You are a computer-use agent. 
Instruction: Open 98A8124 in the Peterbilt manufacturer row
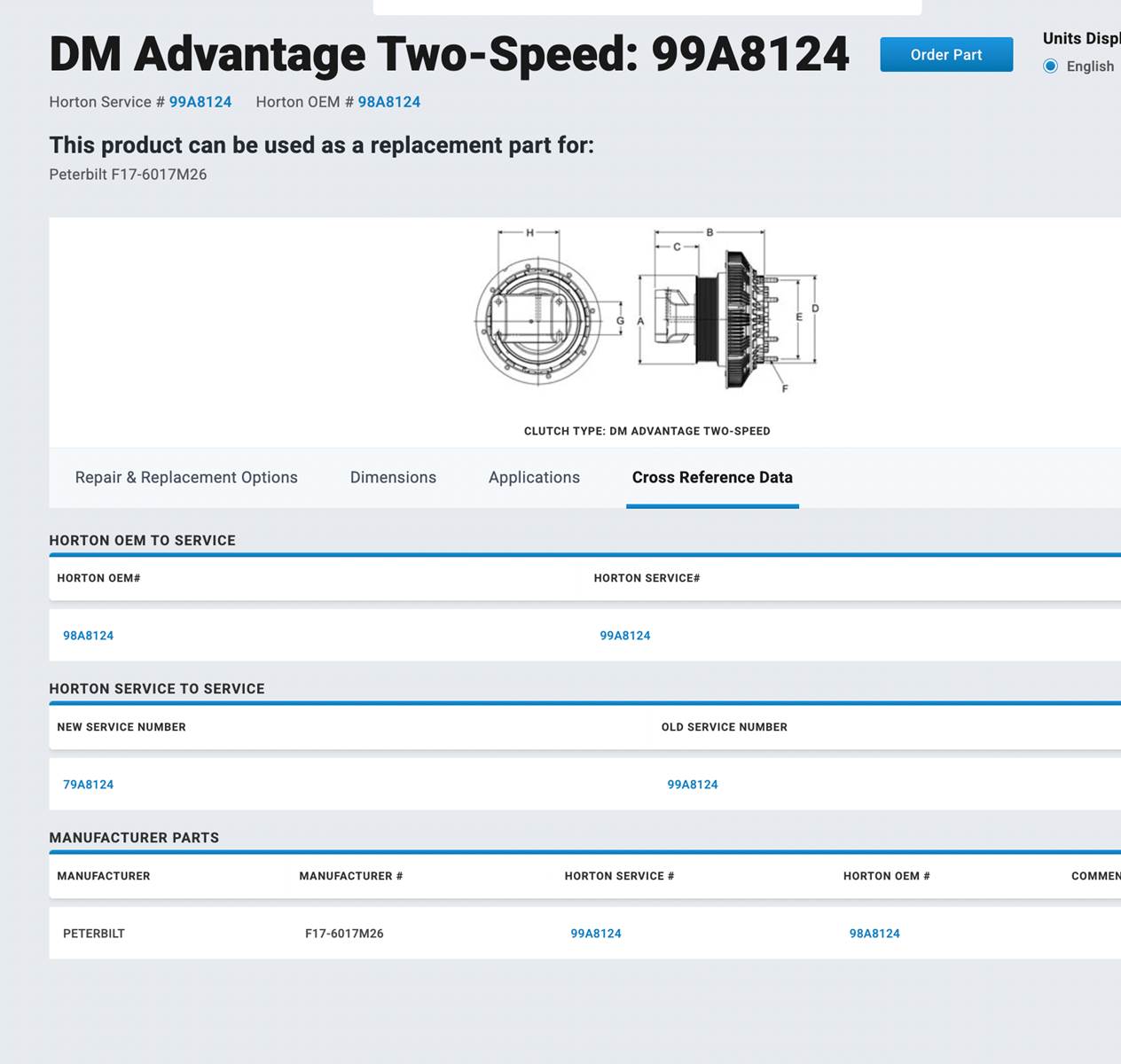tap(874, 934)
